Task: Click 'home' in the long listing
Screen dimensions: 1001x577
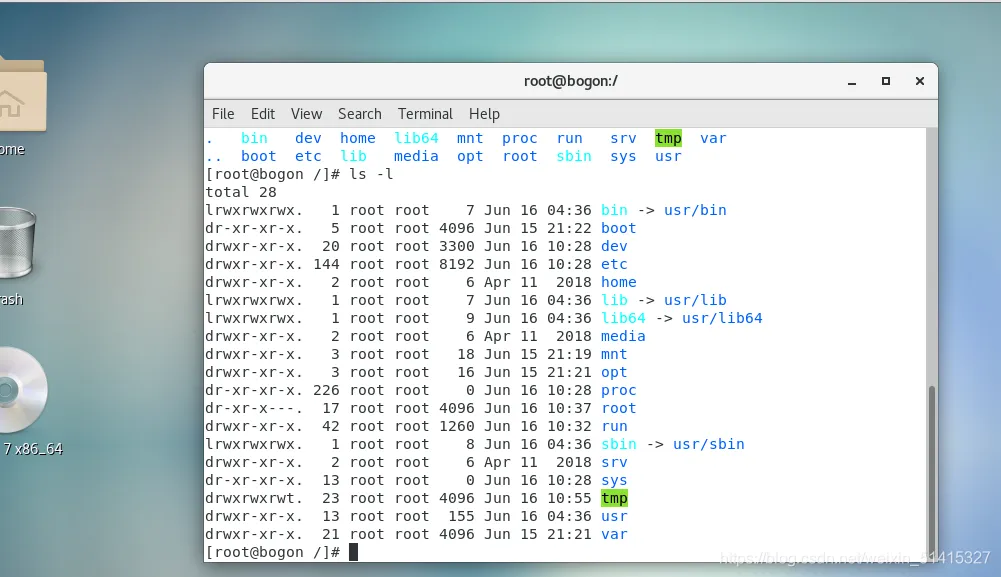Action: [x=619, y=281]
